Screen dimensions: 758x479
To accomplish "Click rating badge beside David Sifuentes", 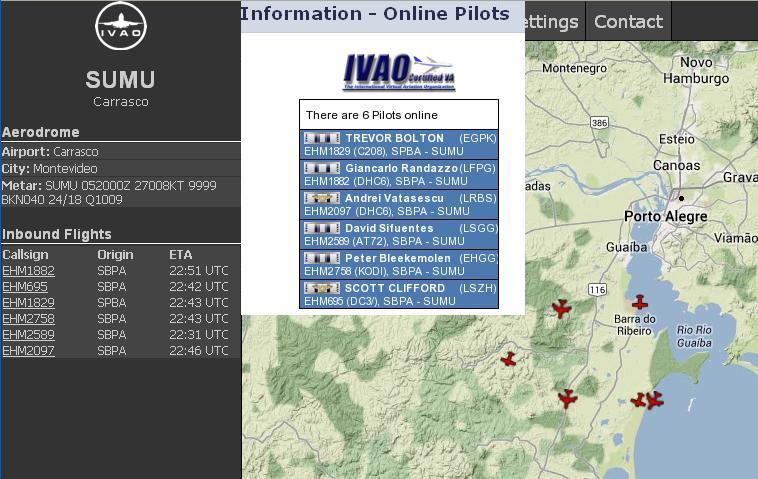I will pos(322,228).
